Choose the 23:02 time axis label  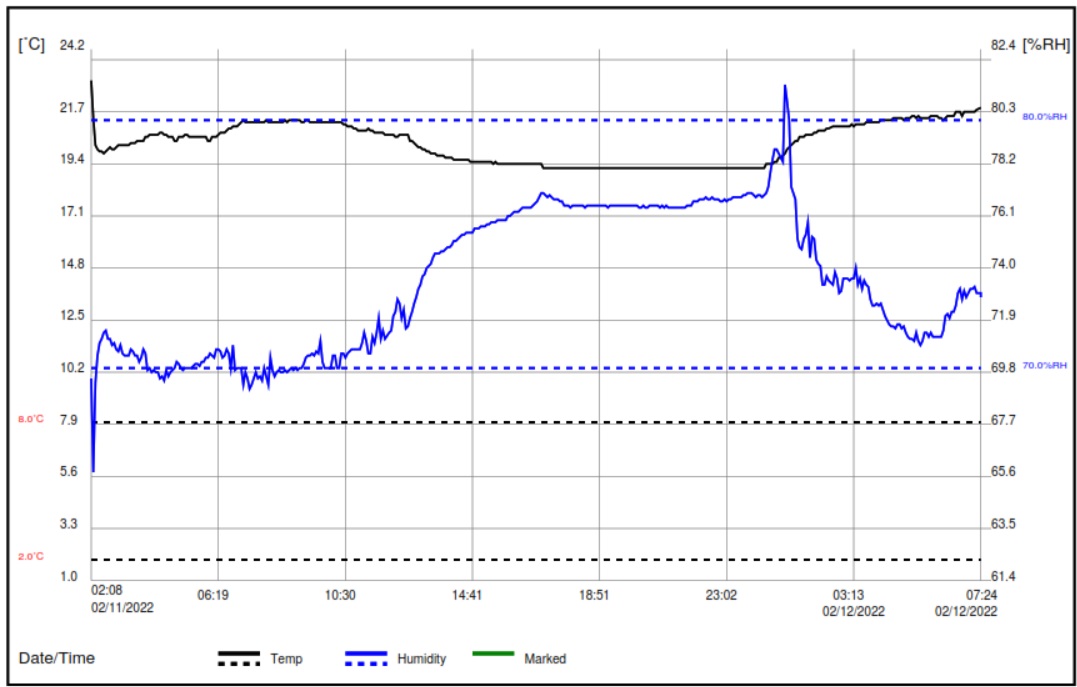click(x=721, y=595)
